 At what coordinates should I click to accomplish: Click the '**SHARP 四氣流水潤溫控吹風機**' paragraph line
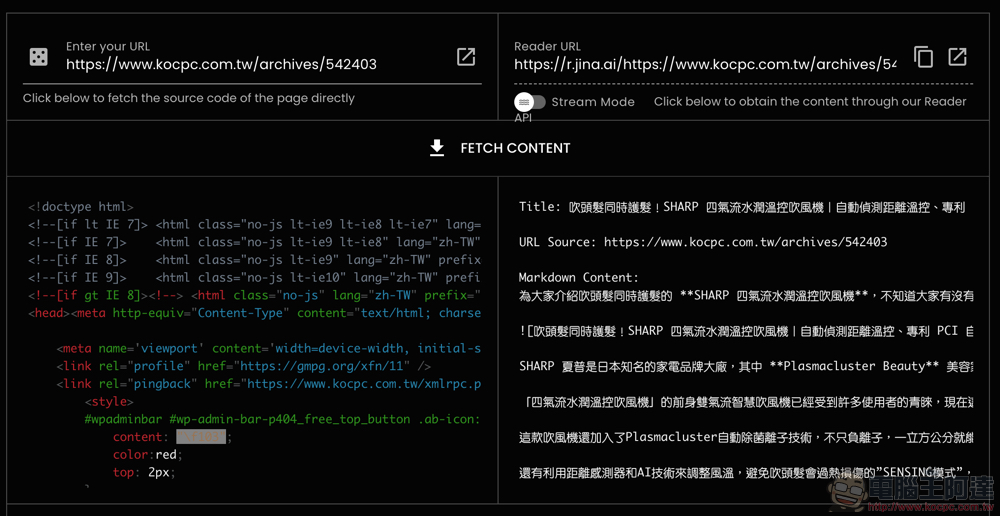[x=746, y=295]
